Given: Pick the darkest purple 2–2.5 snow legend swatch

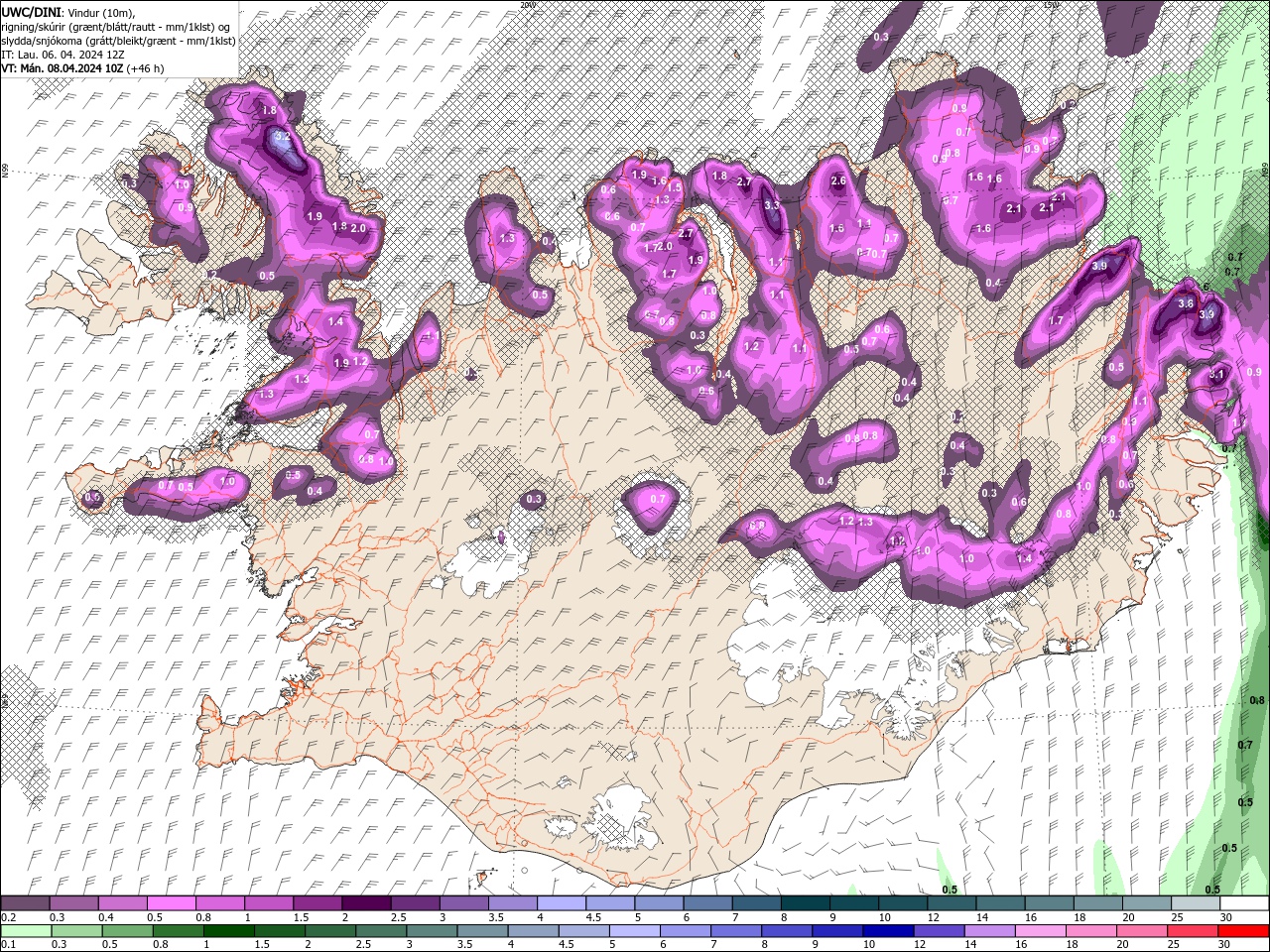Looking at the screenshot, I should 365,903.
